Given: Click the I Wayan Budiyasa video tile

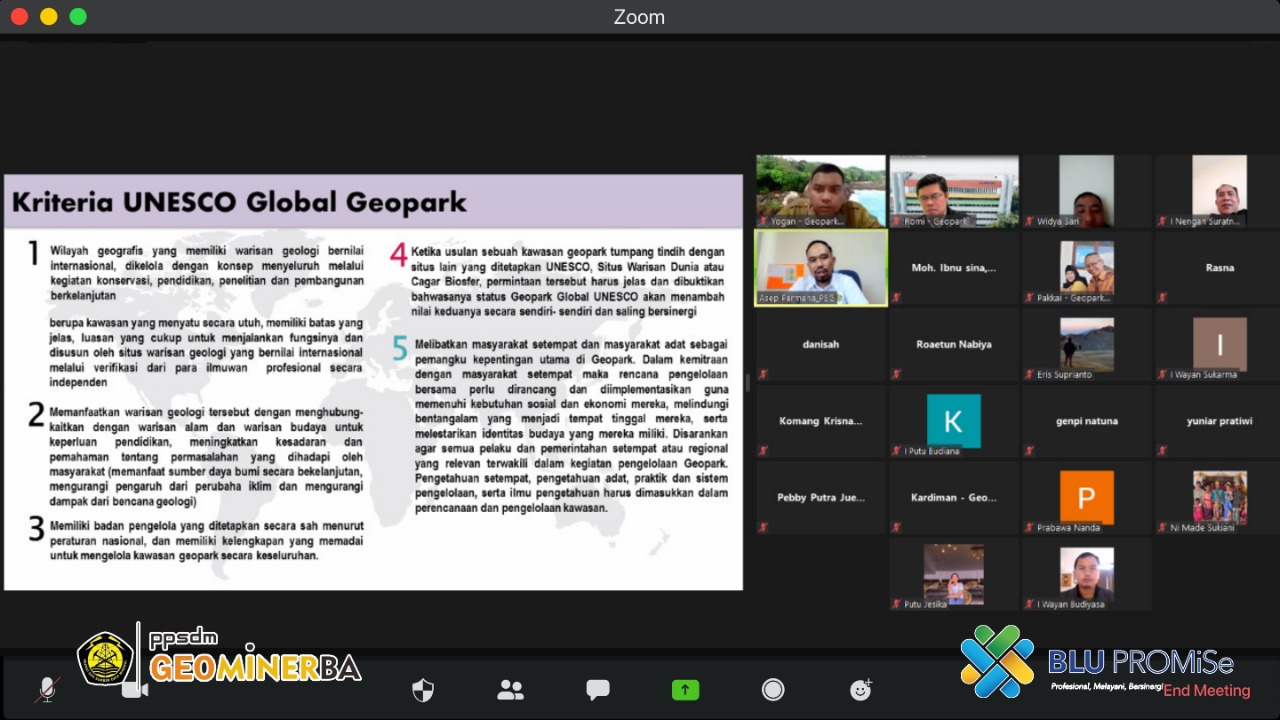Looking at the screenshot, I should coord(1087,574).
